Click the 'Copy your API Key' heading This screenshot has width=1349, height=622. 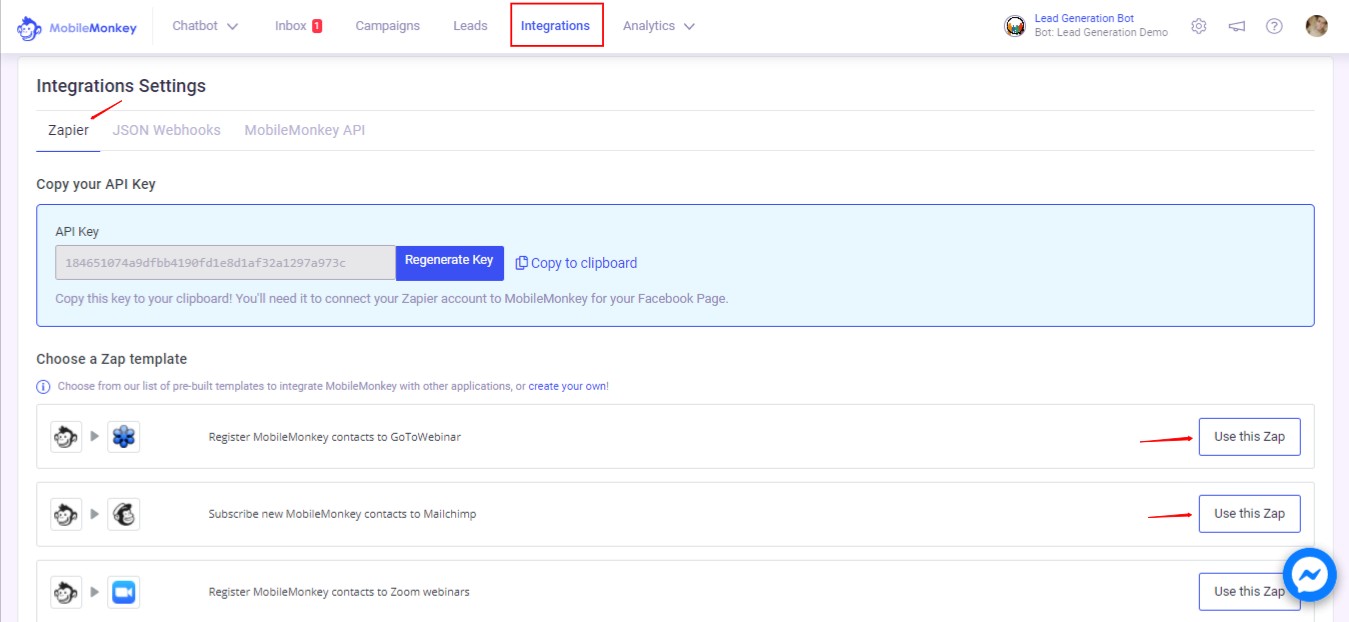[x=96, y=184]
